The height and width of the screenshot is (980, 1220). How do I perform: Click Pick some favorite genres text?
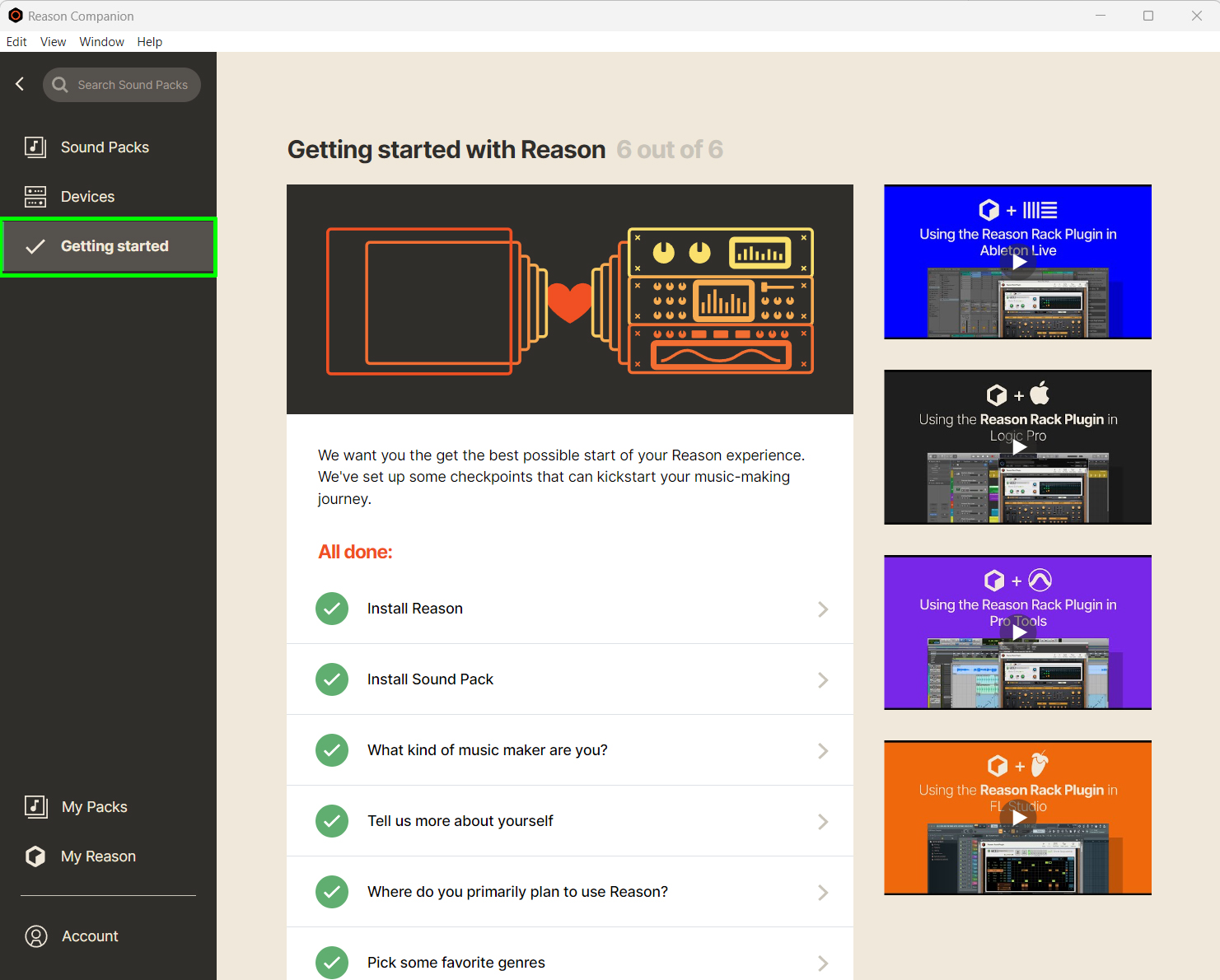[456, 963]
